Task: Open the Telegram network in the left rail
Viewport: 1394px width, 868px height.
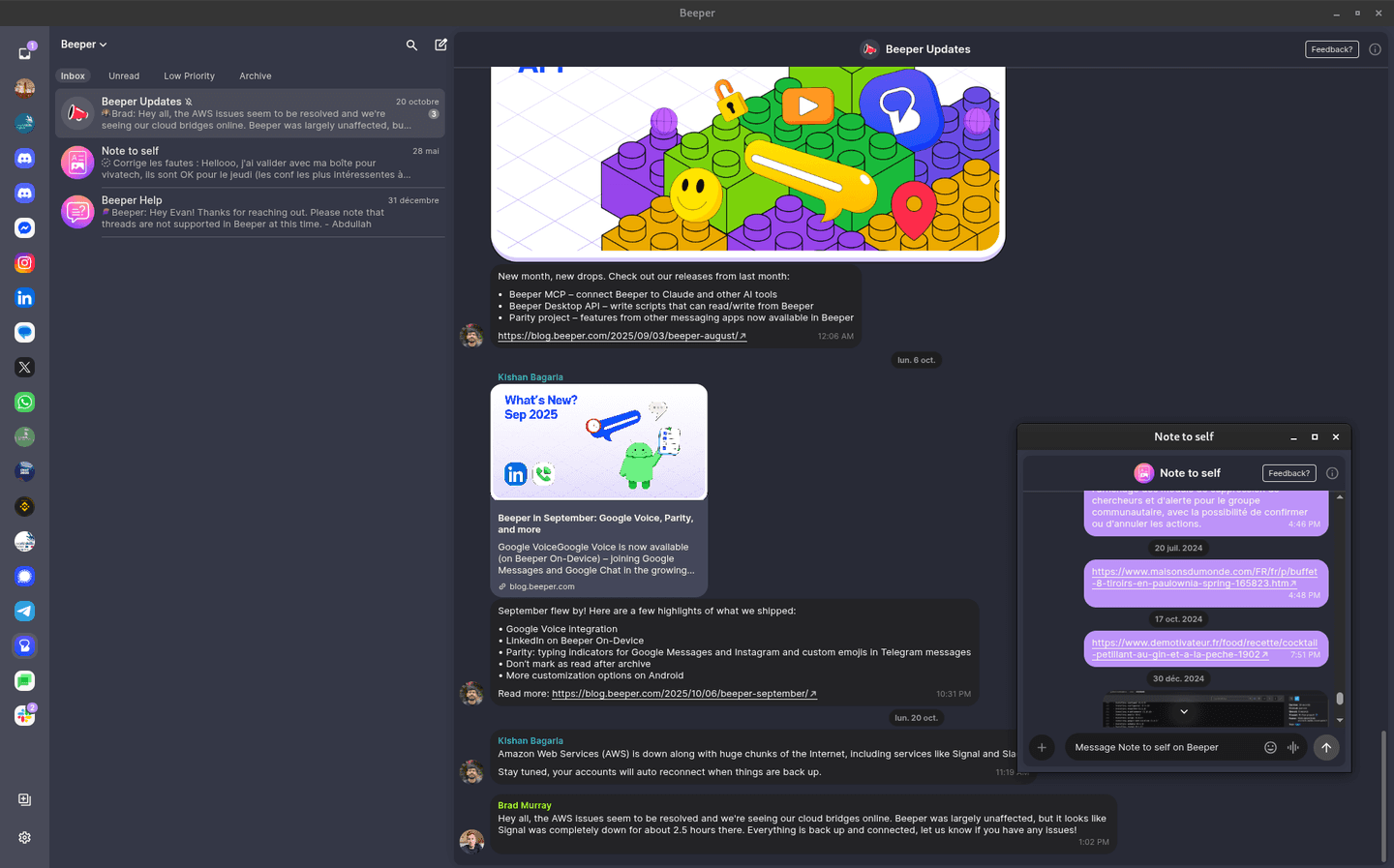Action: coord(24,611)
